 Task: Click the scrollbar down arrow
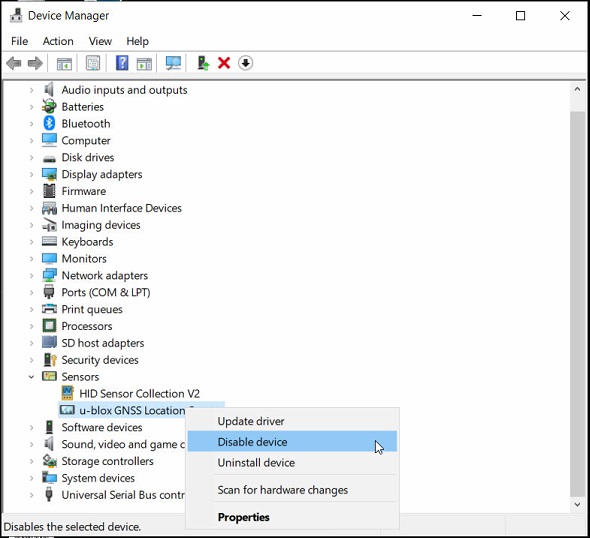(577, 505)
